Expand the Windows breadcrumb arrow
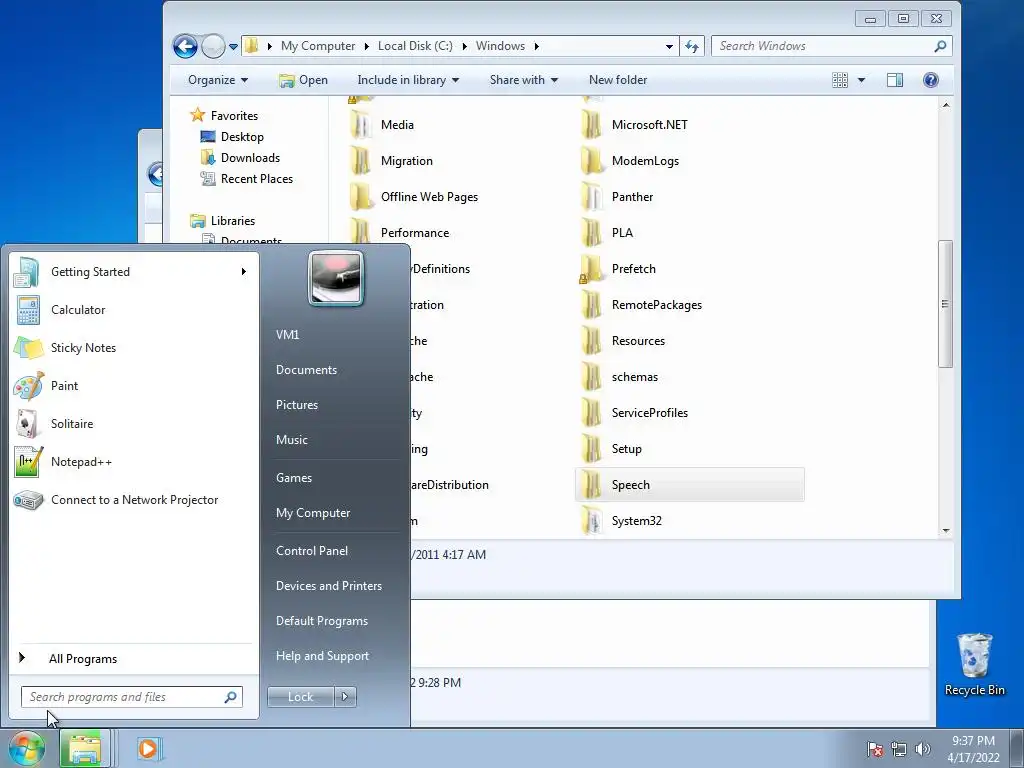The image size is (1024, 768). [x=536, y=46]
